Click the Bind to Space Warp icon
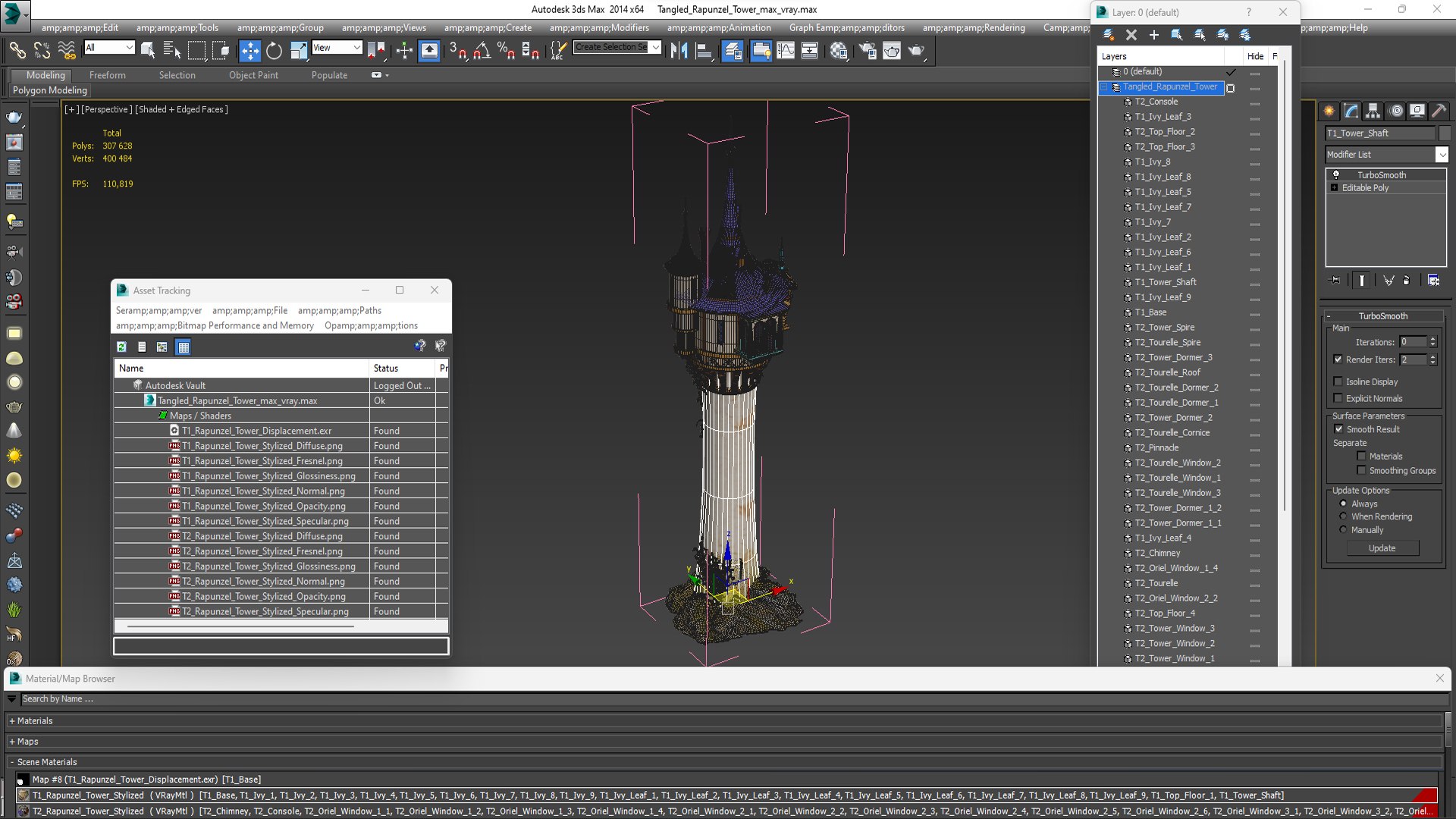 click(x=67, y=50)
